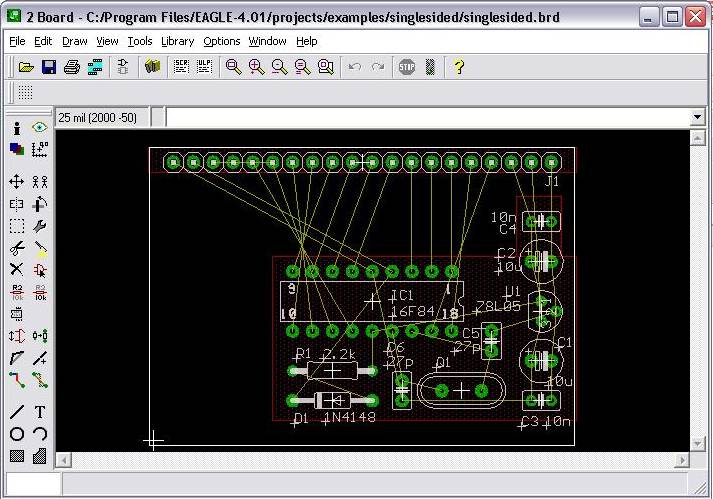Select the Arc tool

pyautogui.click(x=40, y=434)
